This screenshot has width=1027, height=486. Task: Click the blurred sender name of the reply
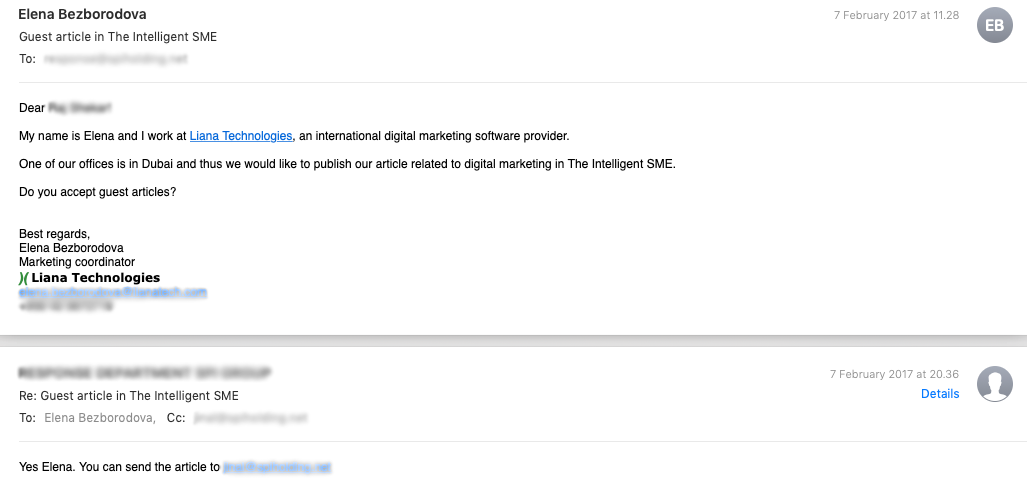(x=145, y=373)
